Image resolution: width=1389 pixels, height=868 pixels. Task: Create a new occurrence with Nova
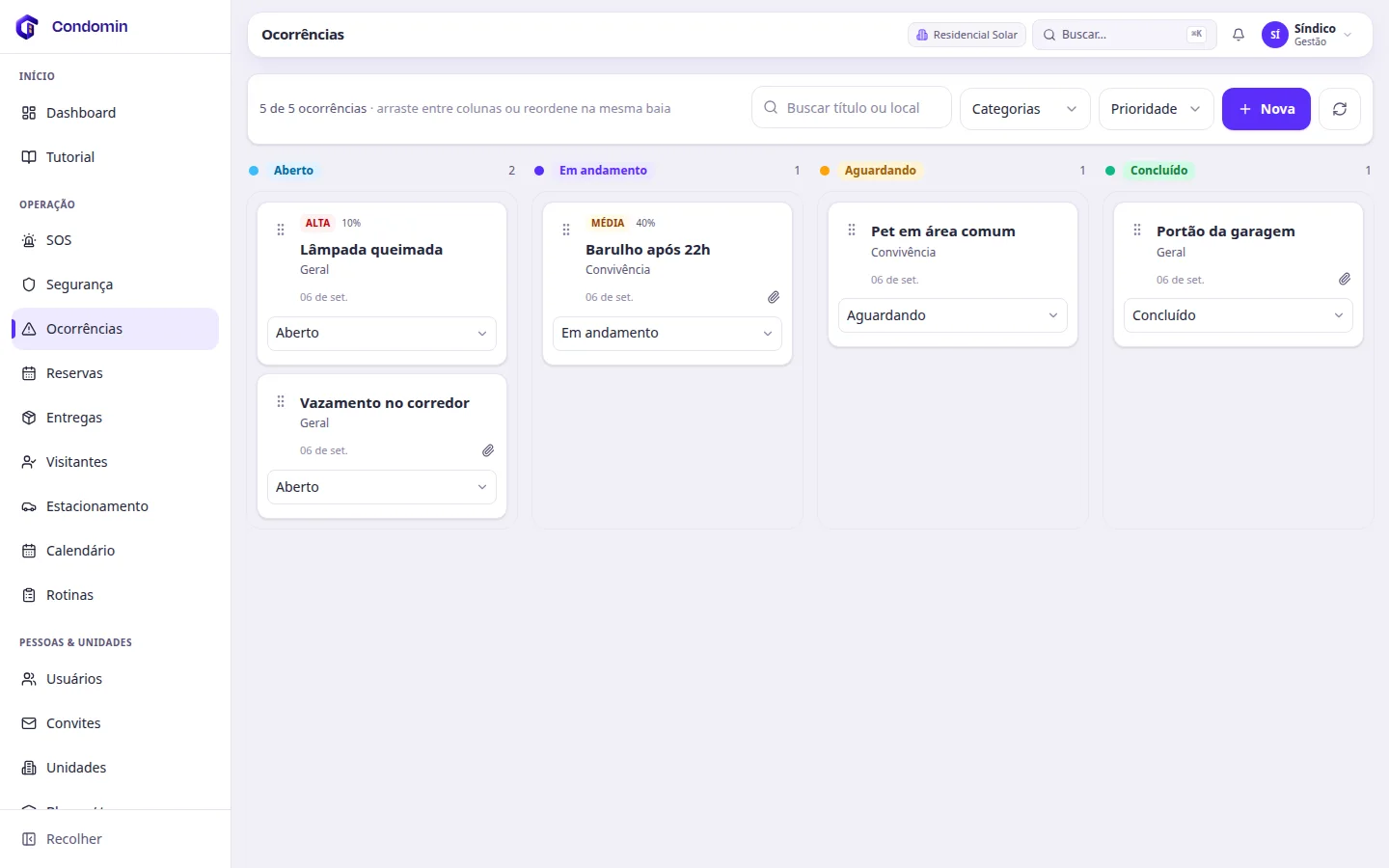1266,109
